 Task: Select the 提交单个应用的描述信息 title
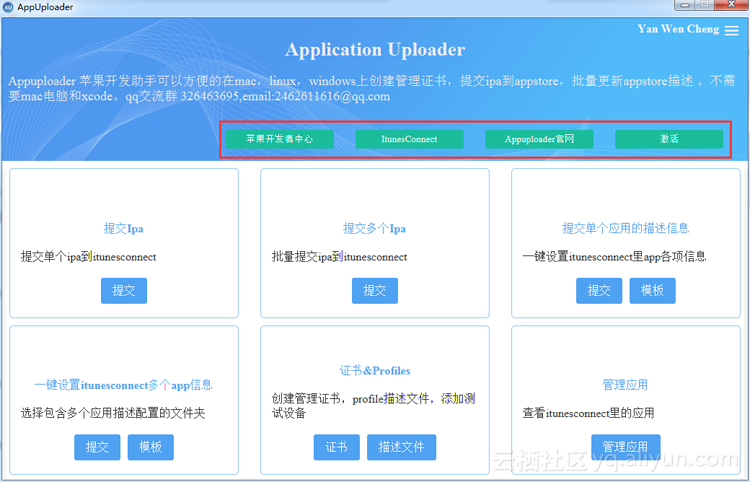(626, 228)
